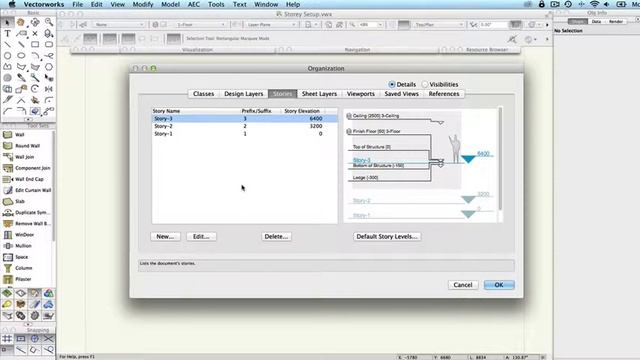Select the Rounded Rectangle tool

(x=49, y=44)
